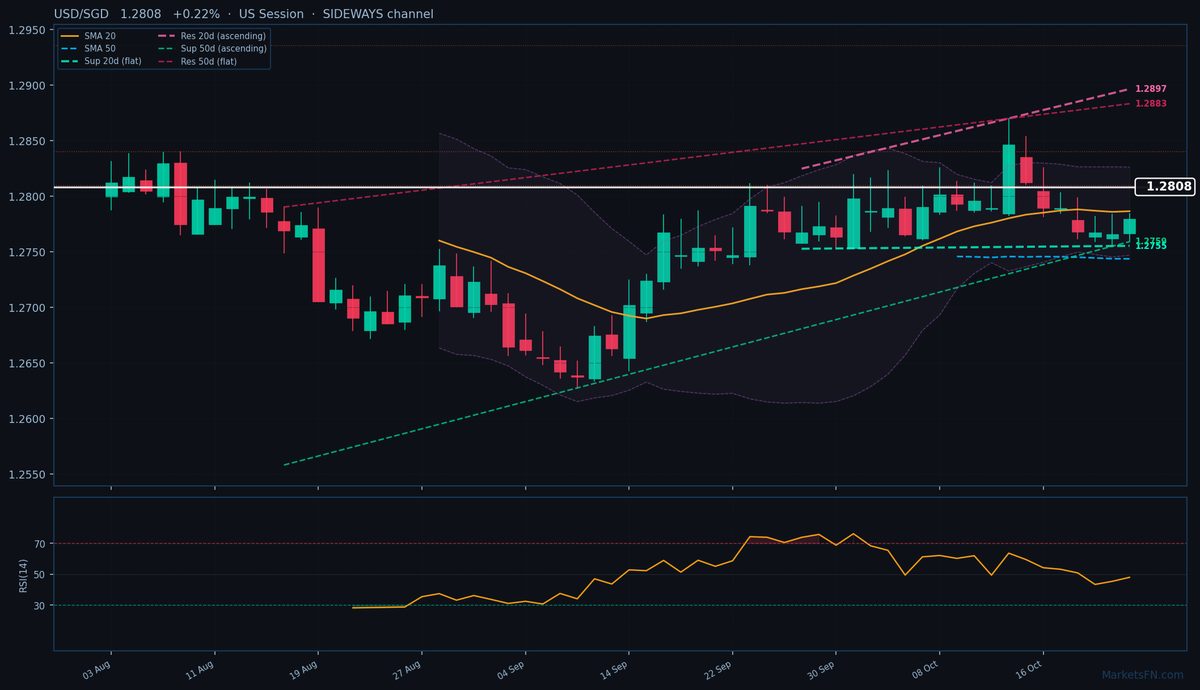Screen dimensions: 1200x690
Task: Click the '27 Aug' date label
Action: click(406, 669)
